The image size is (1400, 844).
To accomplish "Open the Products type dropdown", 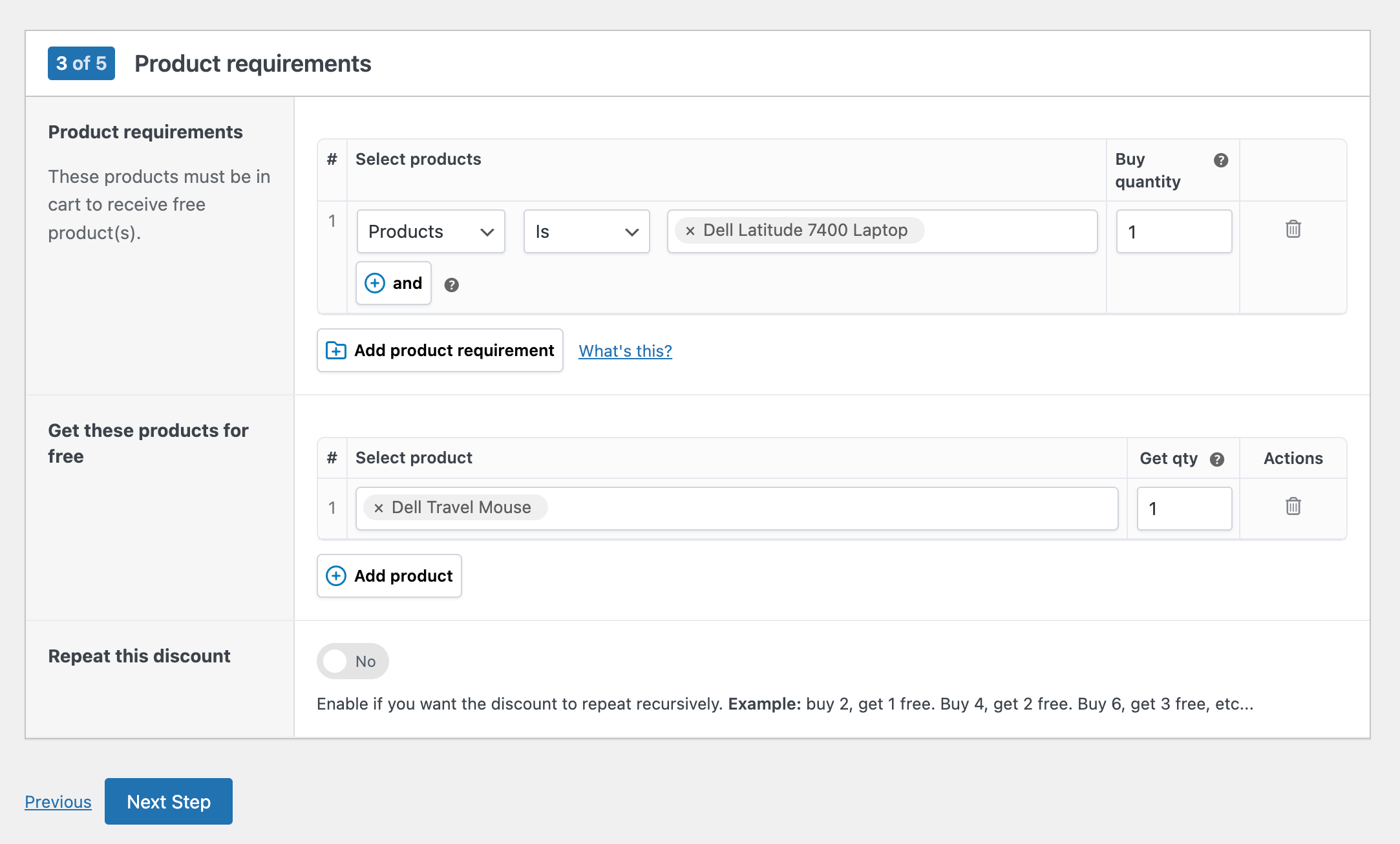I will point(430,231).
